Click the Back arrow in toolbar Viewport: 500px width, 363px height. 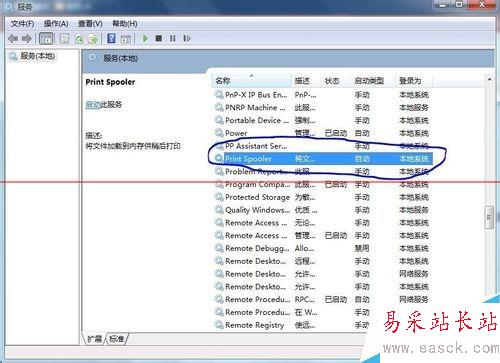point(13,39)
